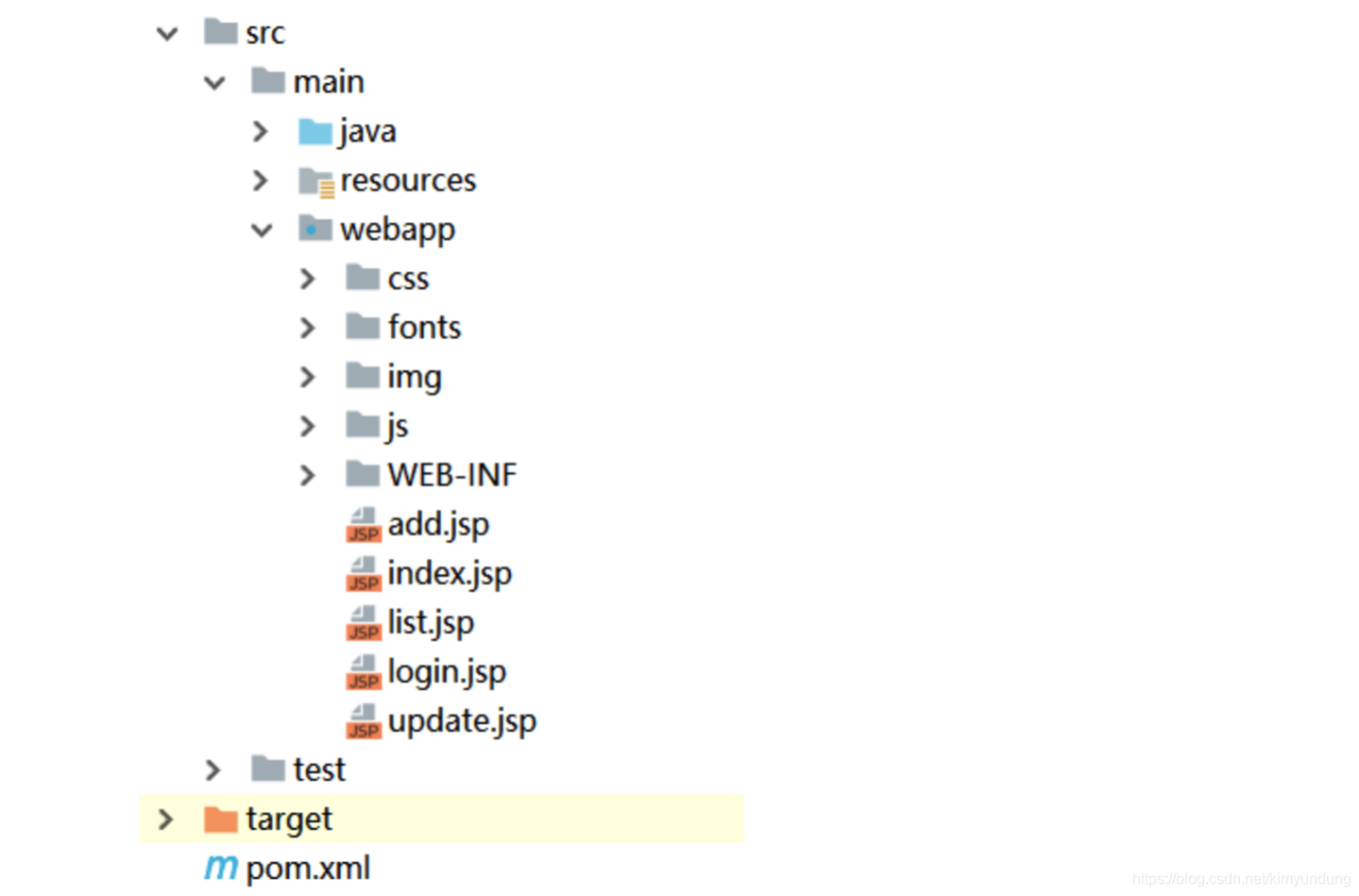Select the 'js' label

[397, 427]
